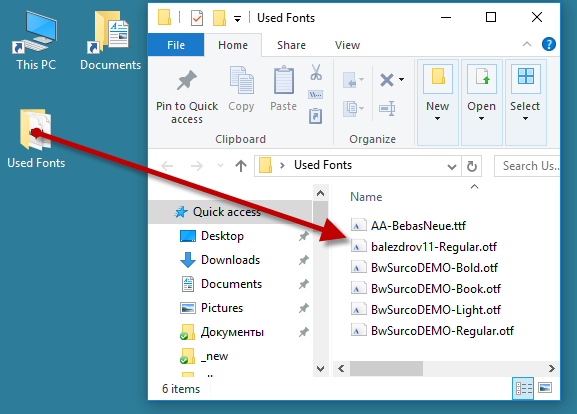The height and width of the screenshot is (414, 577).
Task: Switch to Details view in status bar
Action: tap(523, 388)
